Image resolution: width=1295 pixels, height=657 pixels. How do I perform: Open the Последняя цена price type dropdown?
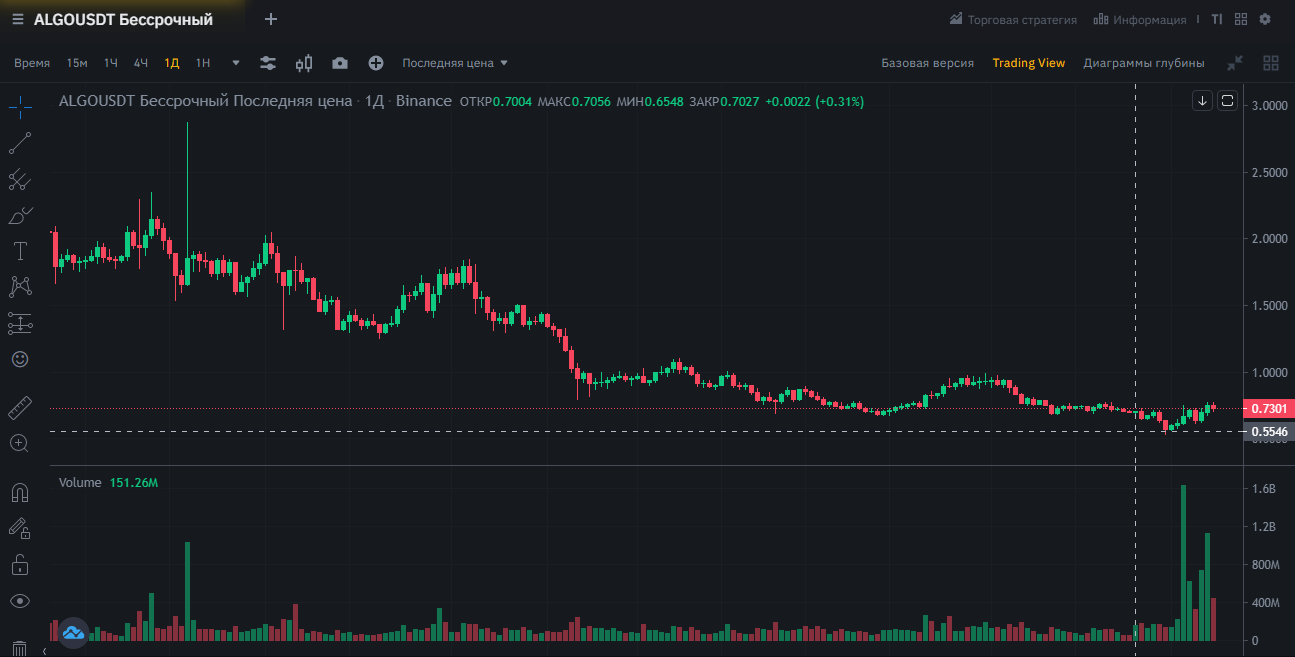[455, 63]
